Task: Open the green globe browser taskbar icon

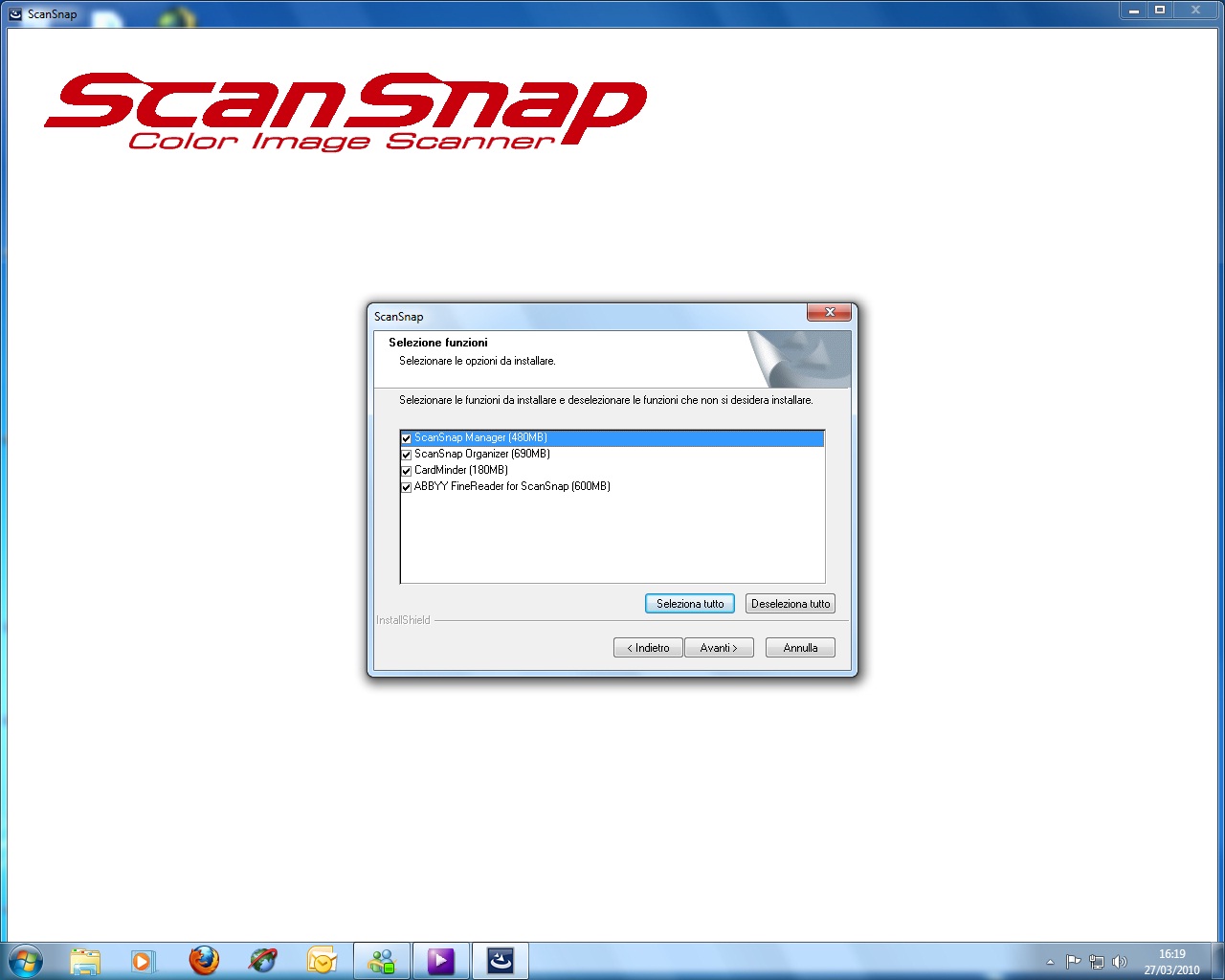Action: coord(263,961)
